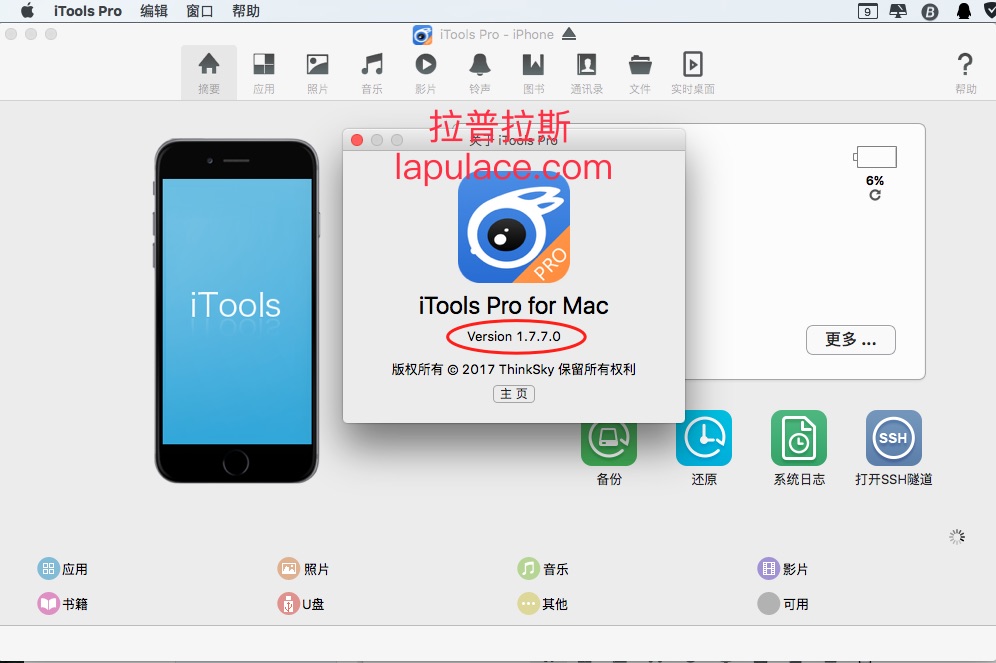Click the 版权所有 © 2017 ThinkSky copyright text
The height and width of the screenshot is (663, 996).
tap(513, 370)
